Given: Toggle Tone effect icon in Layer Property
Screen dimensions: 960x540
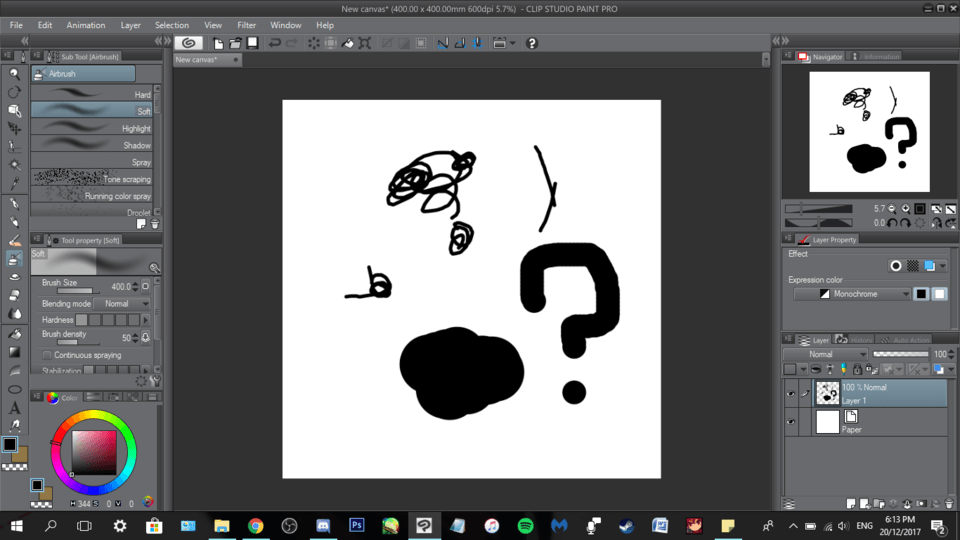Looking at the screenshot, I should pyautogui.click(x=913, y=266).
